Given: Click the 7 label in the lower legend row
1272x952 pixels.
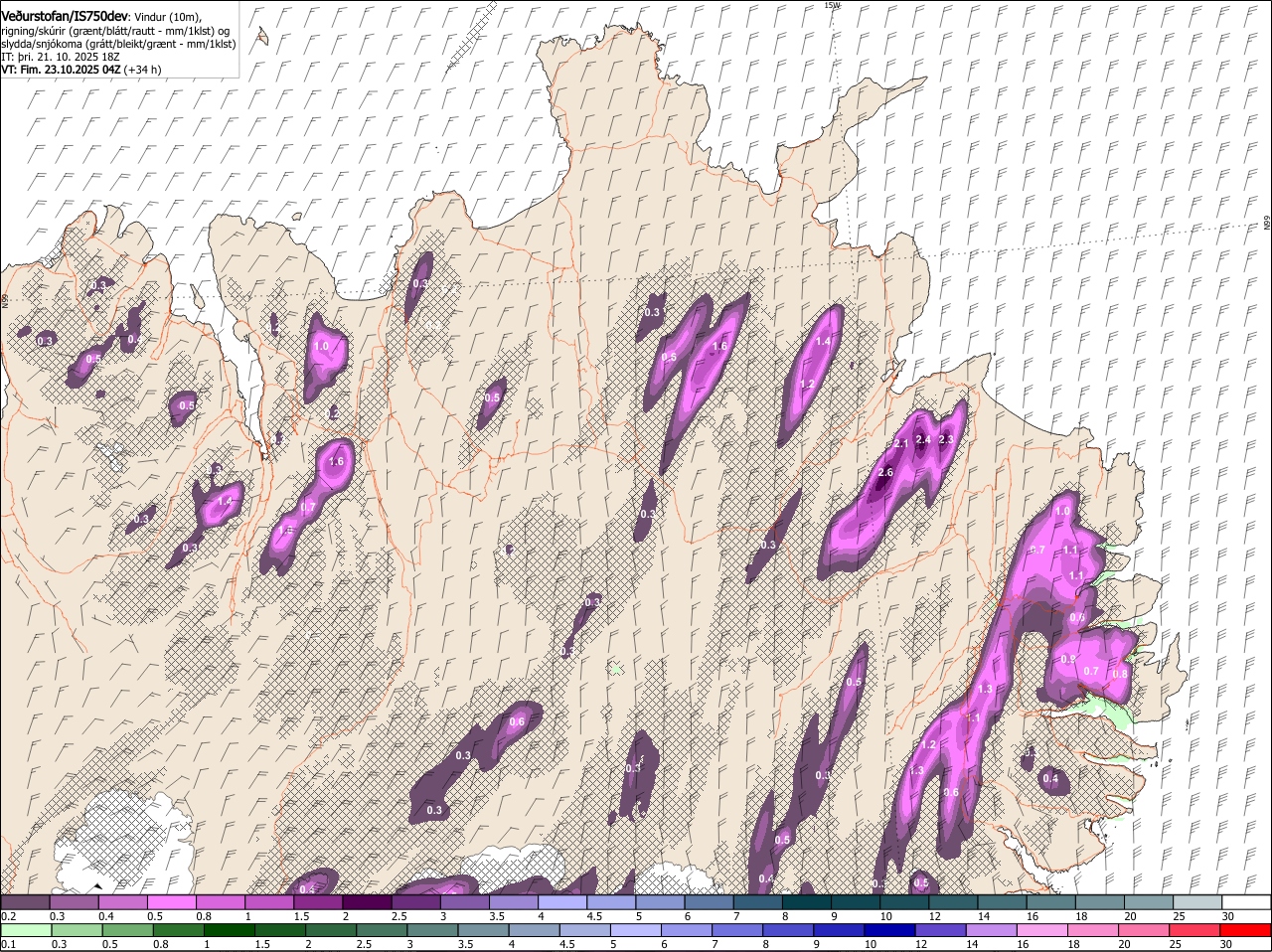Looking at the screenshot, I should tap(716, 944).
